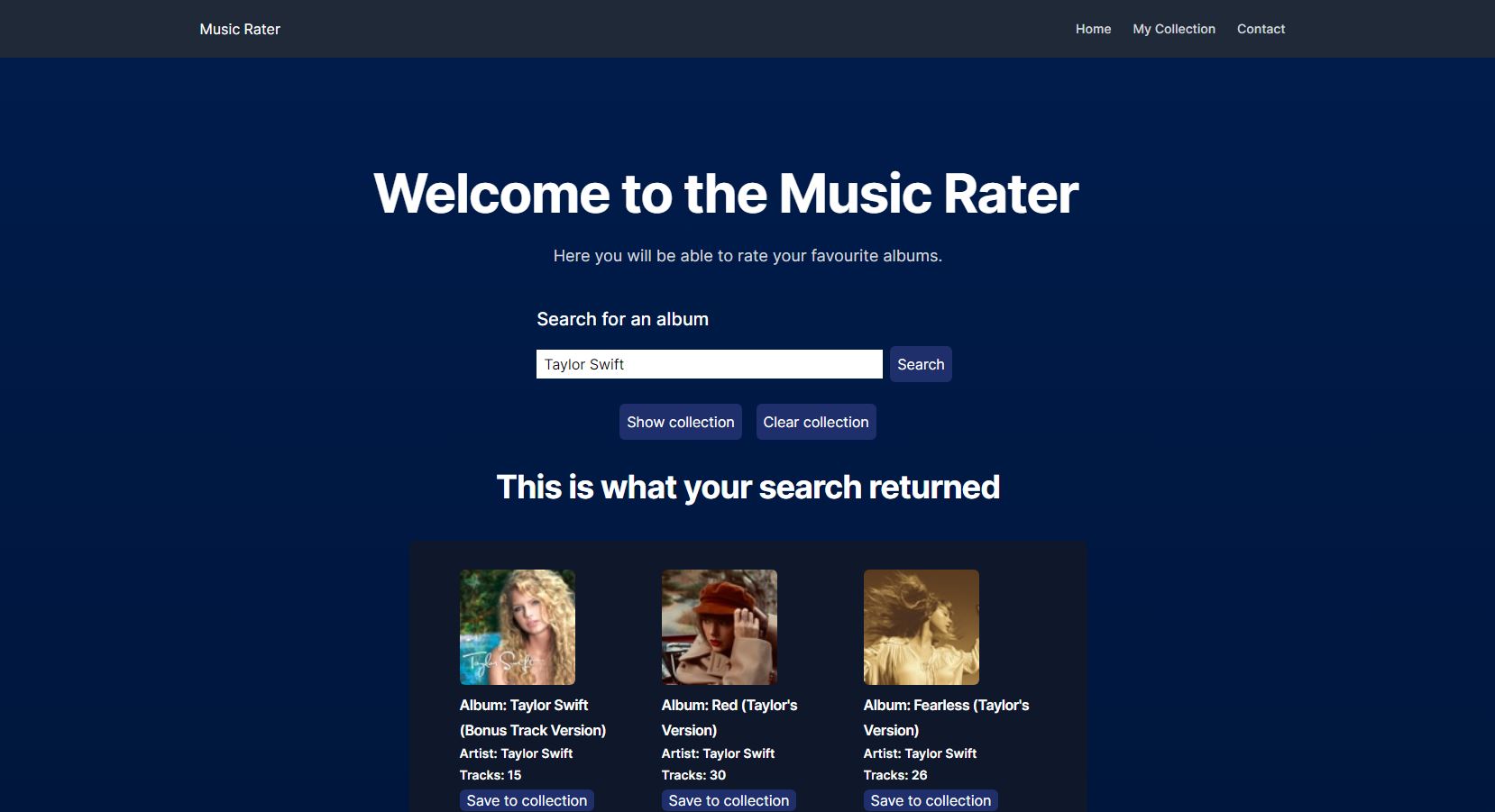
Task: Click 'Welcome to the Music Rater' heading
Action: coord(726,194)
